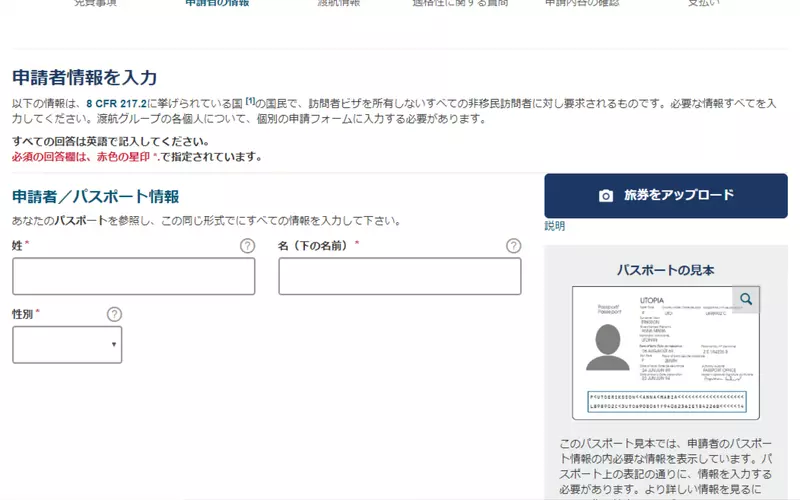Click red note starting 必須の回答欄は、赤色の星印

pyautogui.click(x=137, y=157)
